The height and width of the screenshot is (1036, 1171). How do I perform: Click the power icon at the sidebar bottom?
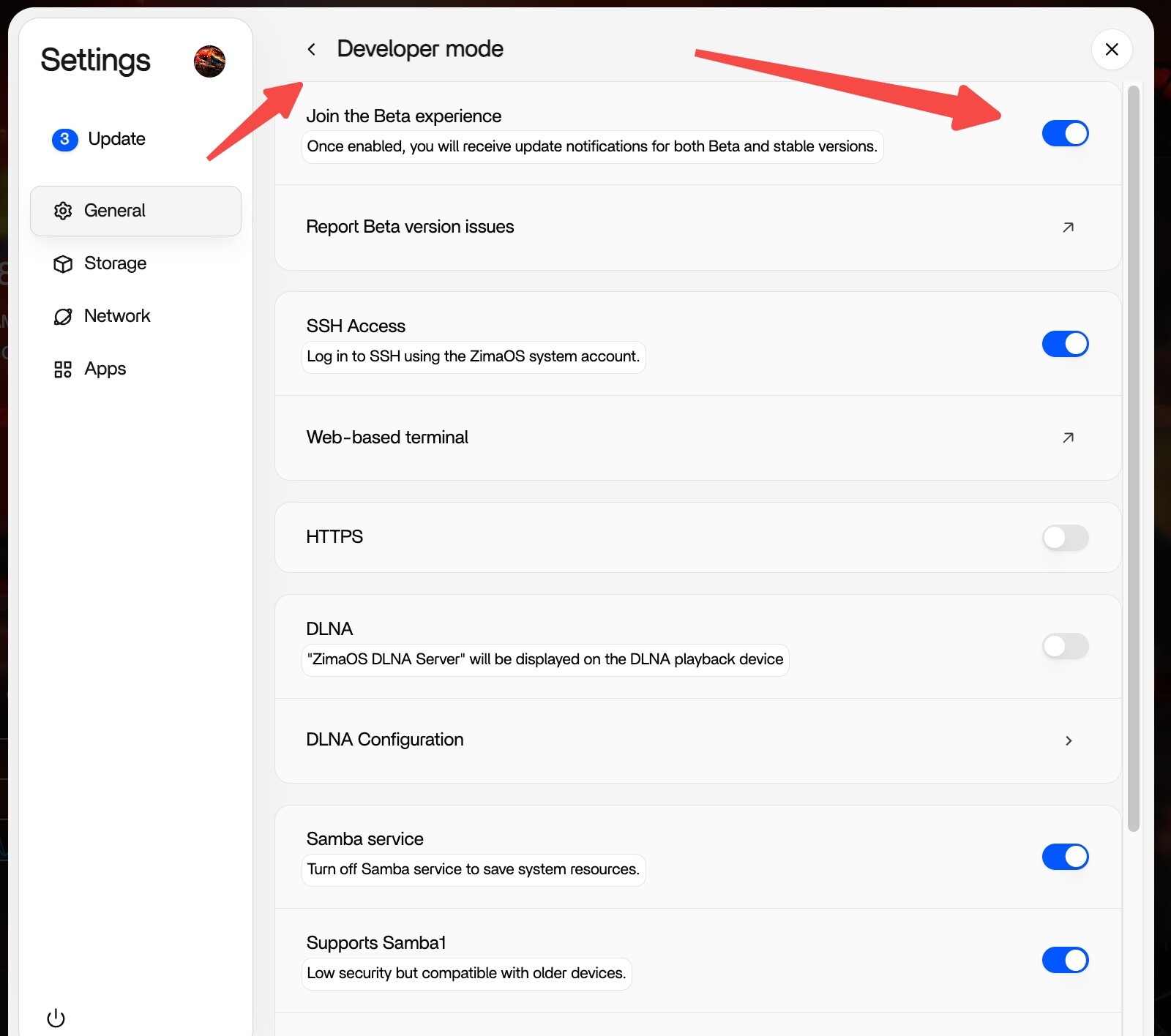[56, 1018]
